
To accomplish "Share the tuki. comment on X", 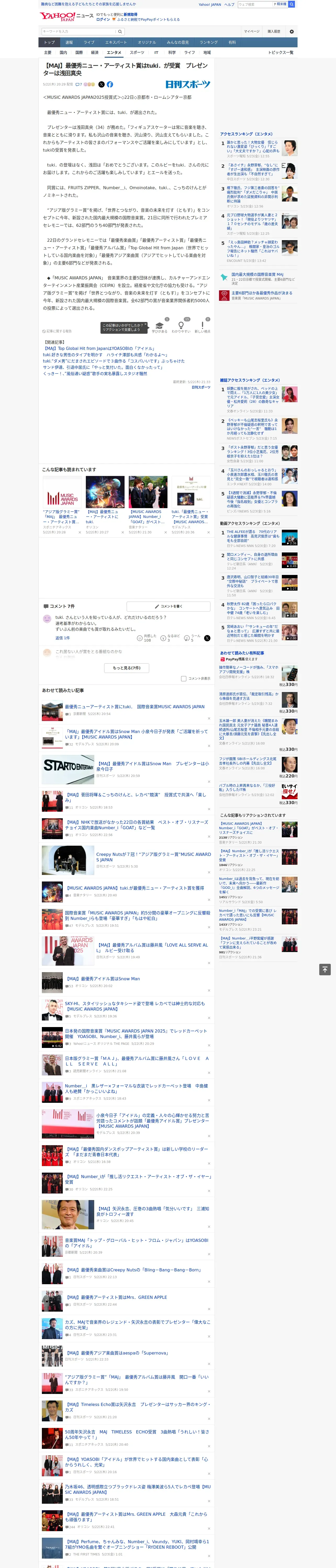I will tap(207, 638).
